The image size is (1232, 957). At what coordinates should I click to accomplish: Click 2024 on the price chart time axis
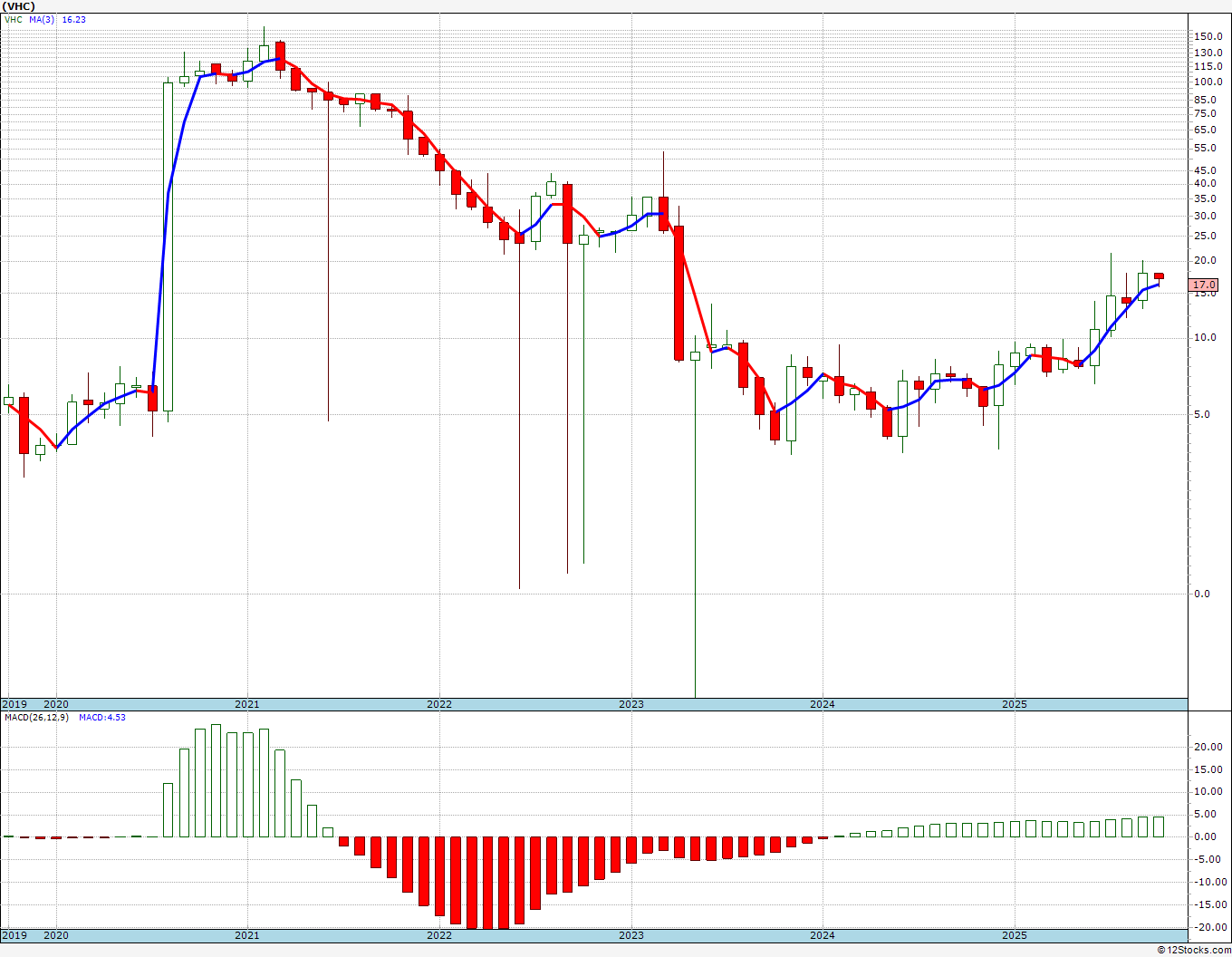(823, 704)
